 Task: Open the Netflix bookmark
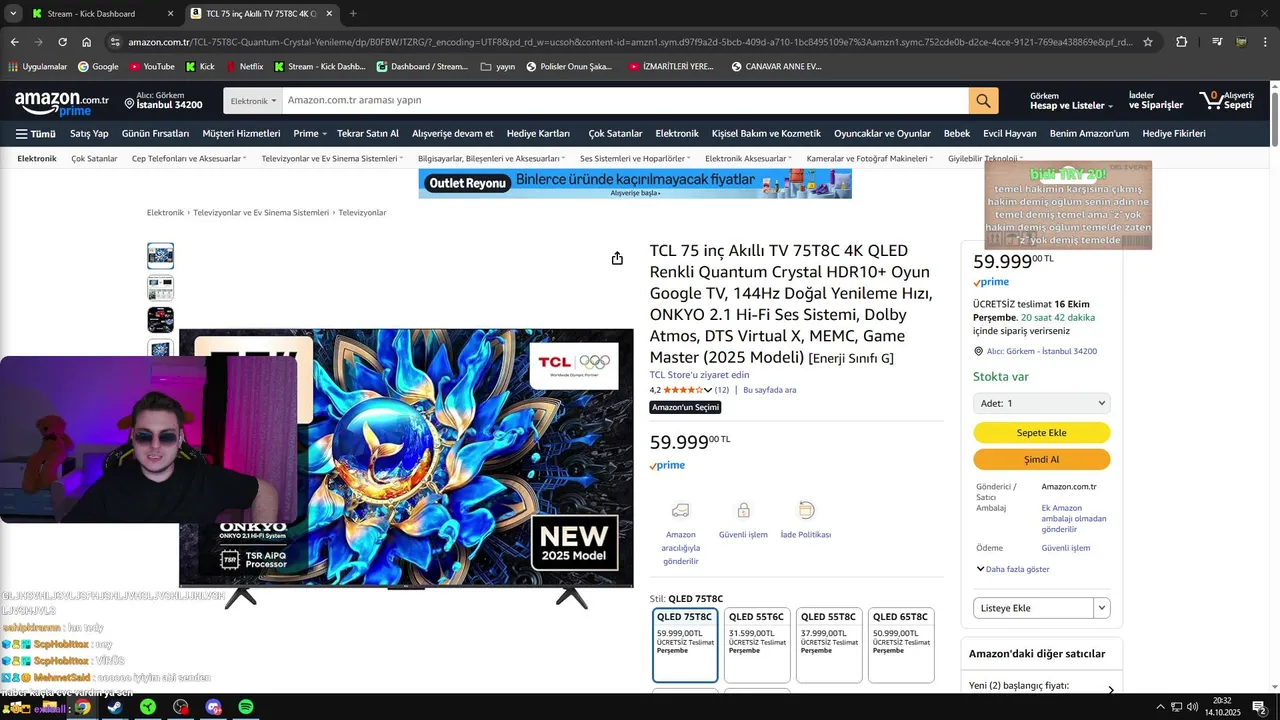pos(244,67)
